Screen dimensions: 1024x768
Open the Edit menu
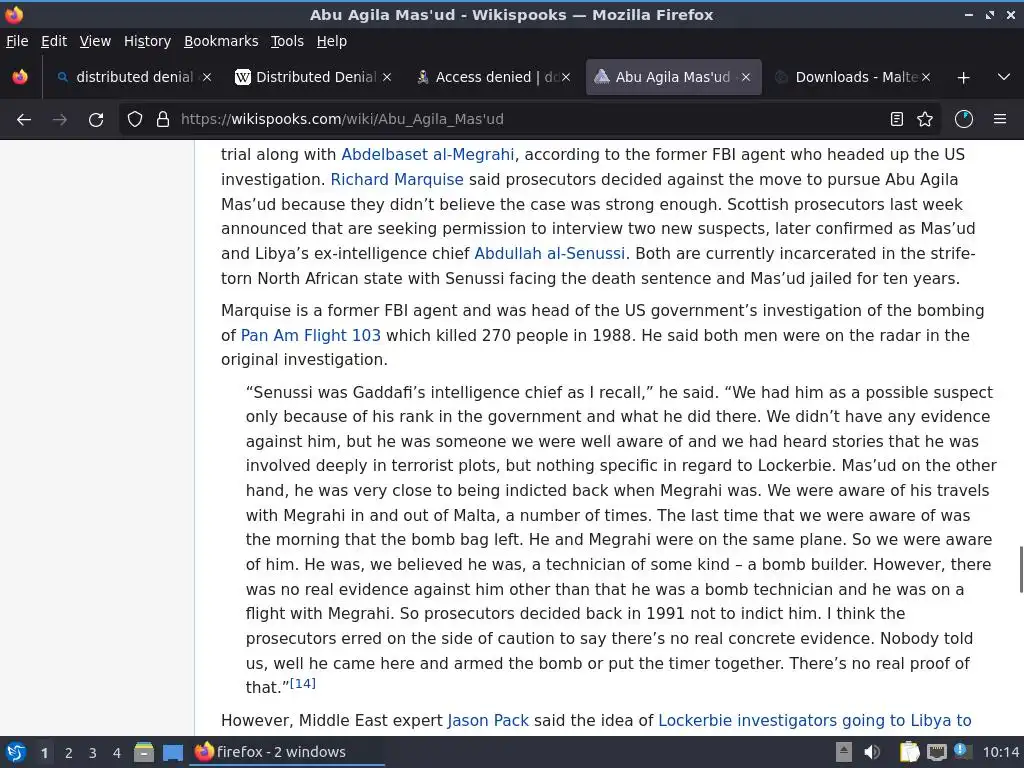click(x=54, y=41)
